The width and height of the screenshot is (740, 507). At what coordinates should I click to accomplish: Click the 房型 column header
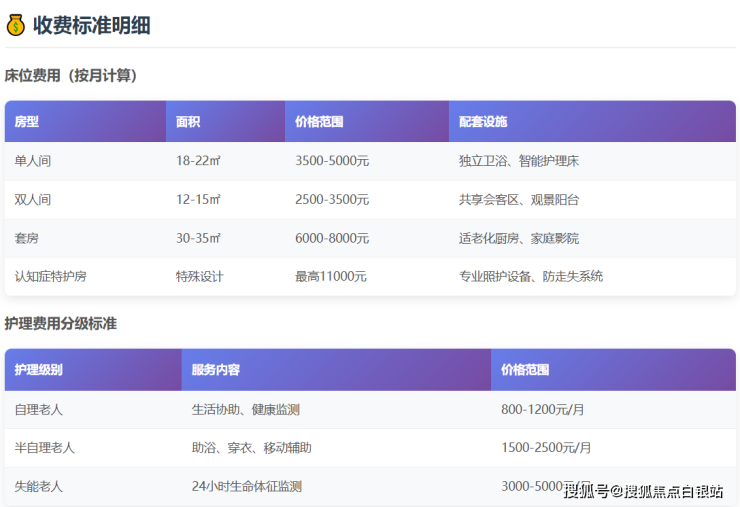(27, 122)
